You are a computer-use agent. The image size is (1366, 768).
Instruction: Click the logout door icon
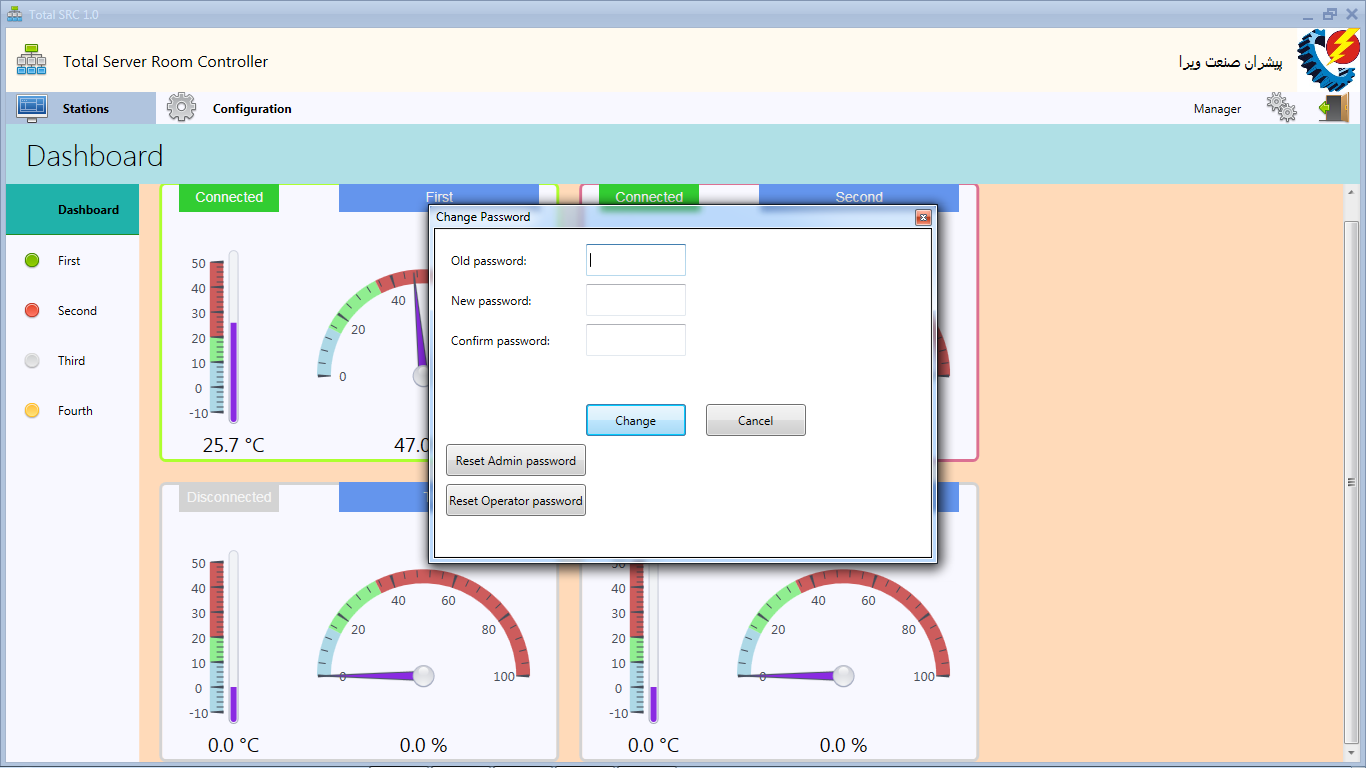click(1334, 107)
